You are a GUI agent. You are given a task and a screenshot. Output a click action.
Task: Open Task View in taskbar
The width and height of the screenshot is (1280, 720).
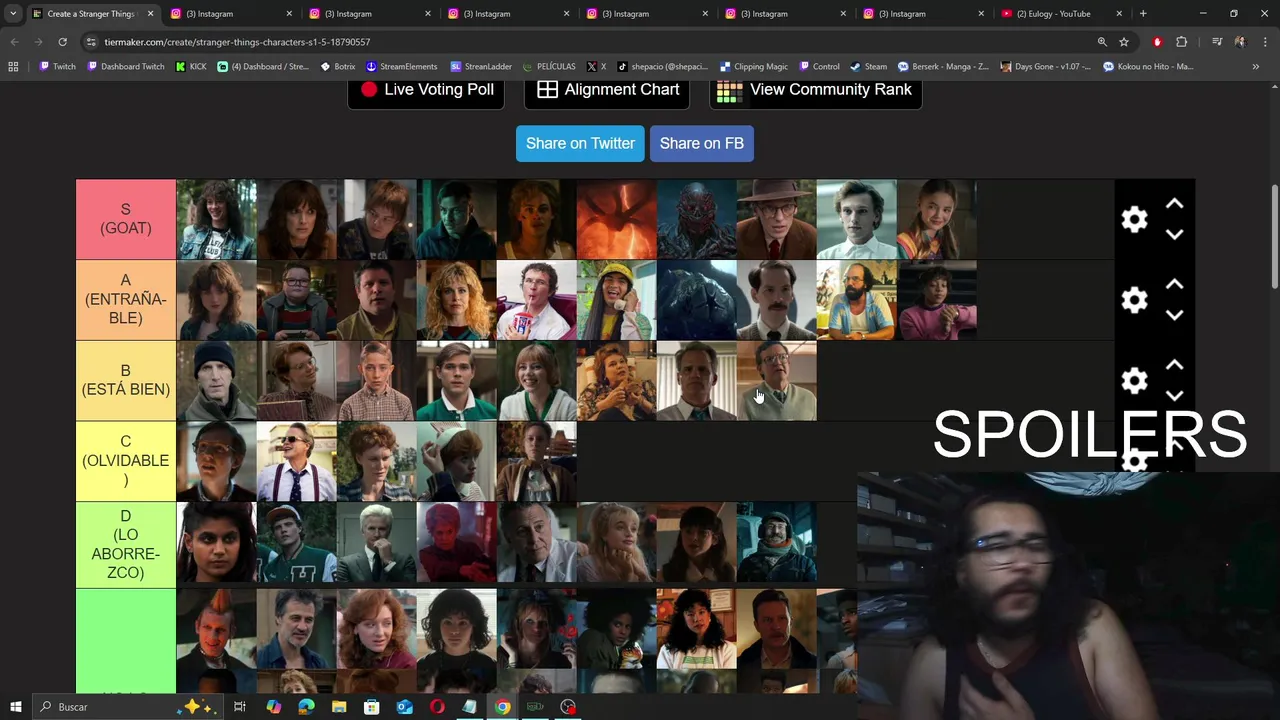[240, 707]
